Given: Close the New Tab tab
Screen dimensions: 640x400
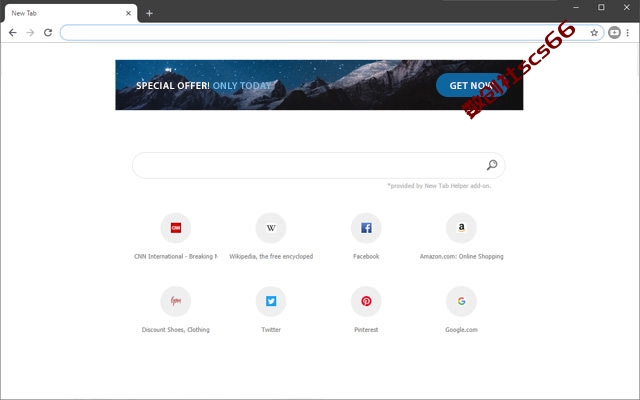Looking at the screenshot, I should (x=128, y=13).
